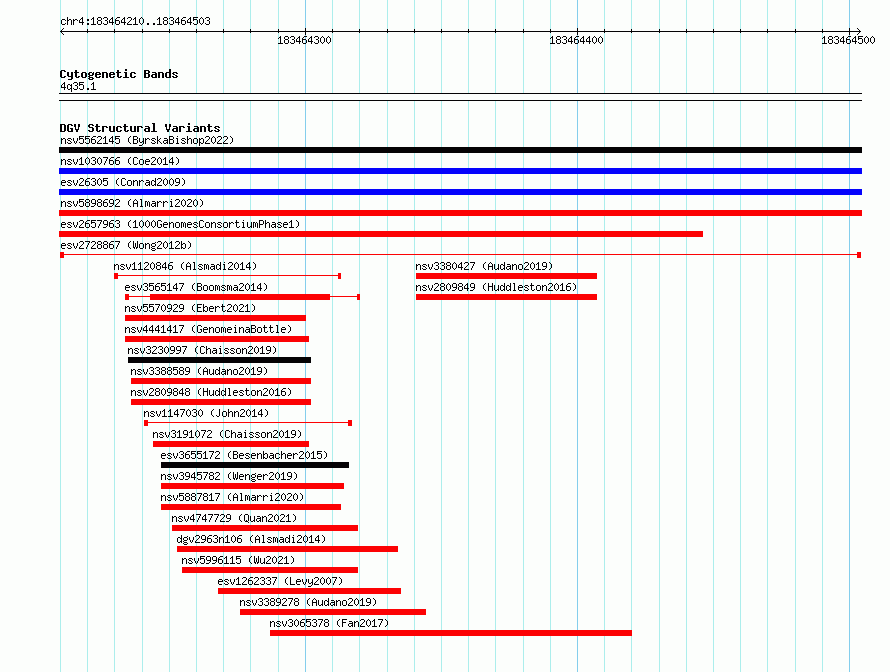The image size is (890, 672).
Task: Click the 183464300 ruler position label
Action: pos(304,40)
